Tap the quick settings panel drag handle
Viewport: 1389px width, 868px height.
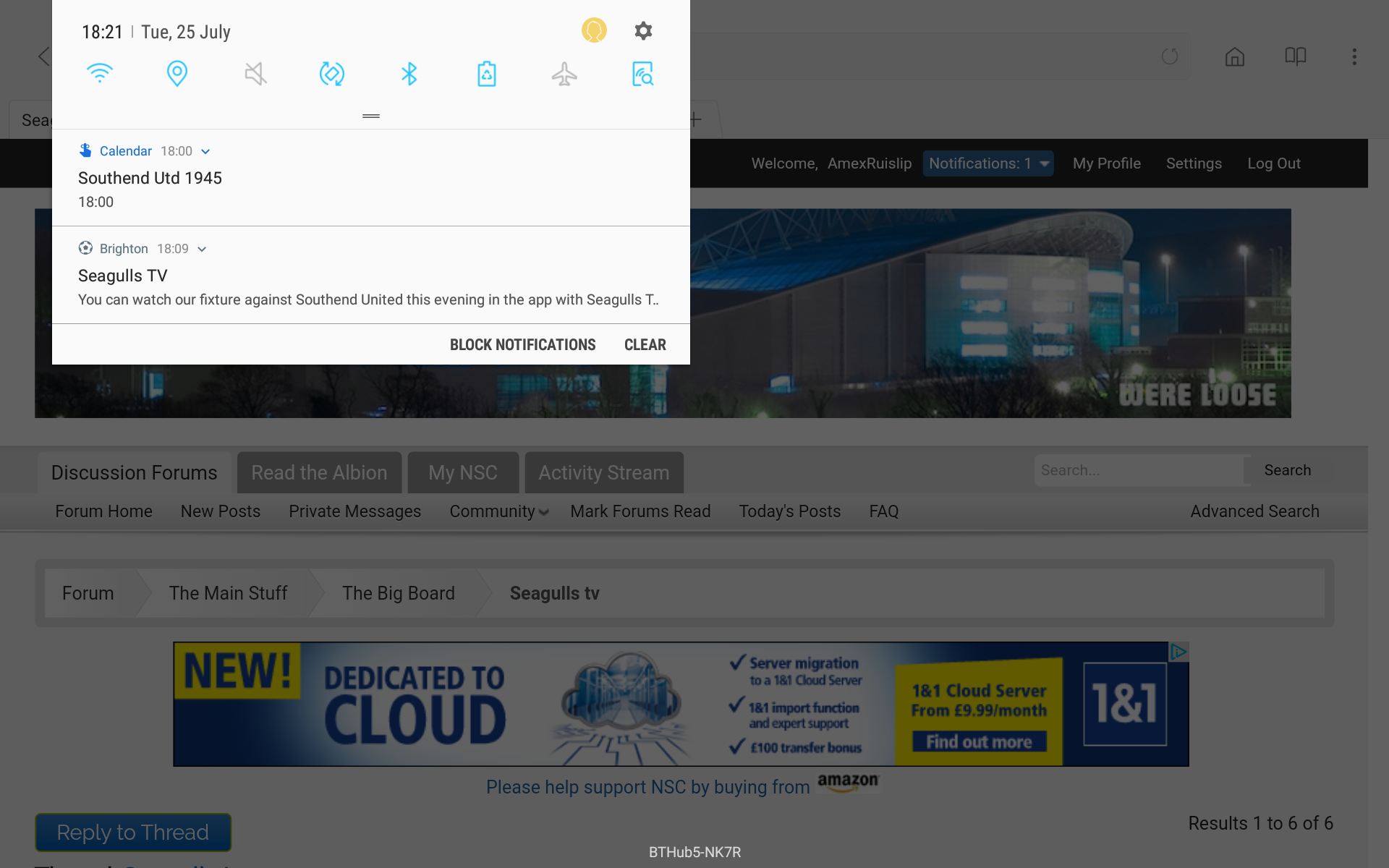click(371, 116)
